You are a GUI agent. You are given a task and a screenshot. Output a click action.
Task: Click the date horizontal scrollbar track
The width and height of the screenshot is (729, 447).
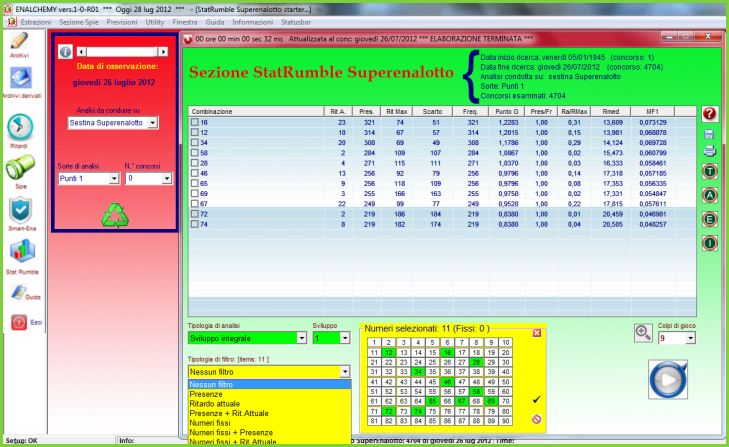point(122,52)
